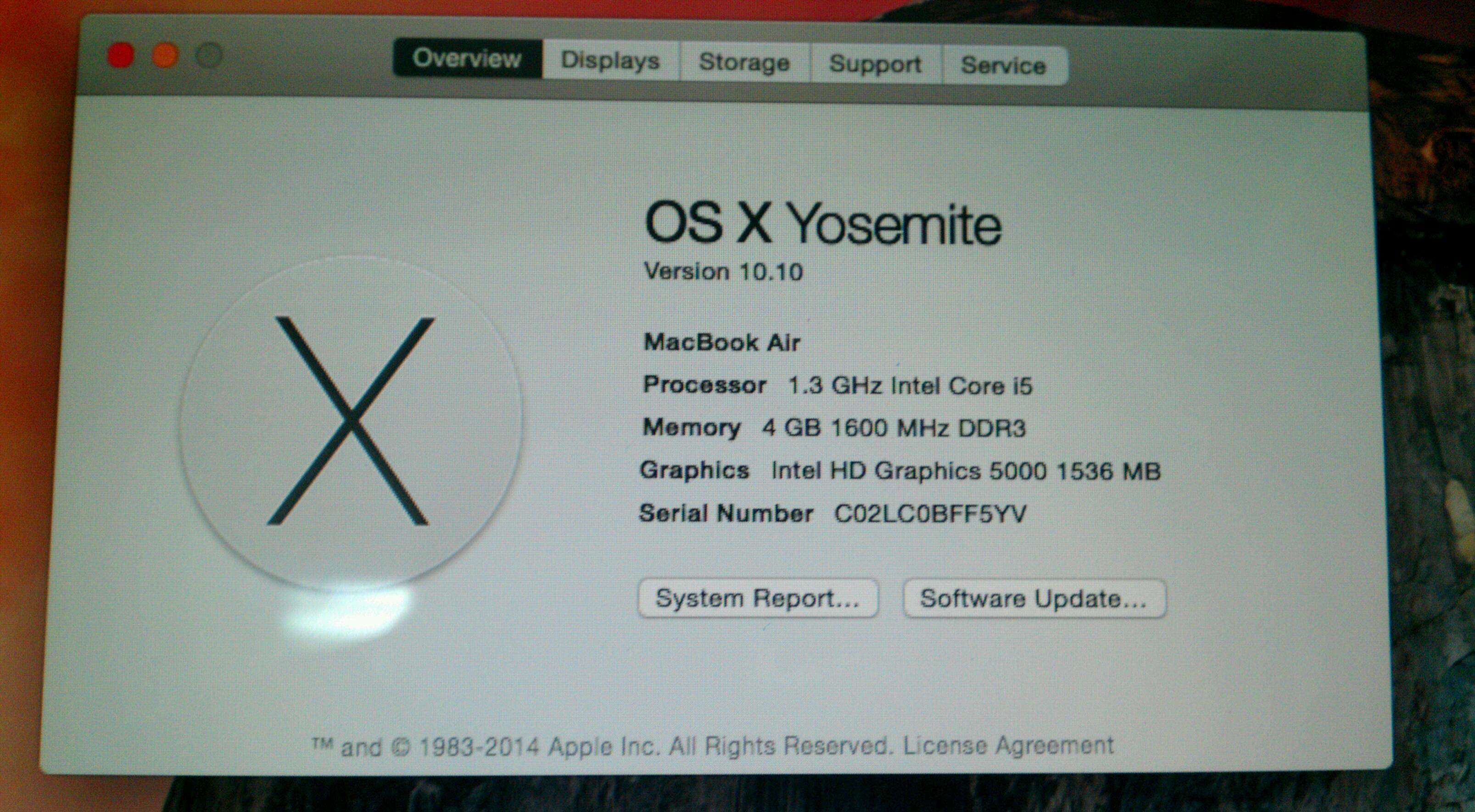
Task: Show the Service tab
Action: [1004, 66]
